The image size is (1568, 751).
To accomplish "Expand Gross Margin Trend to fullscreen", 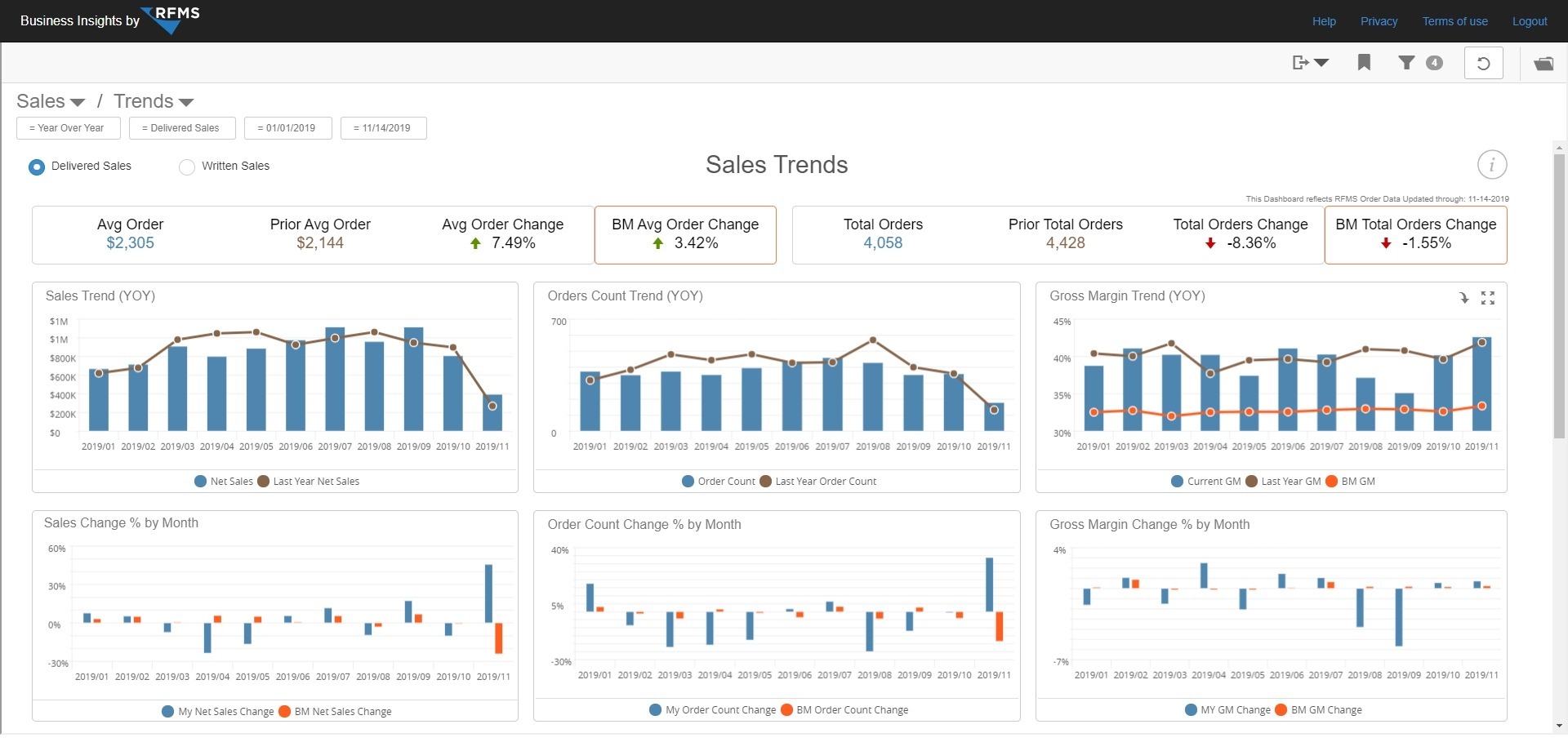I will [1488, 297].
